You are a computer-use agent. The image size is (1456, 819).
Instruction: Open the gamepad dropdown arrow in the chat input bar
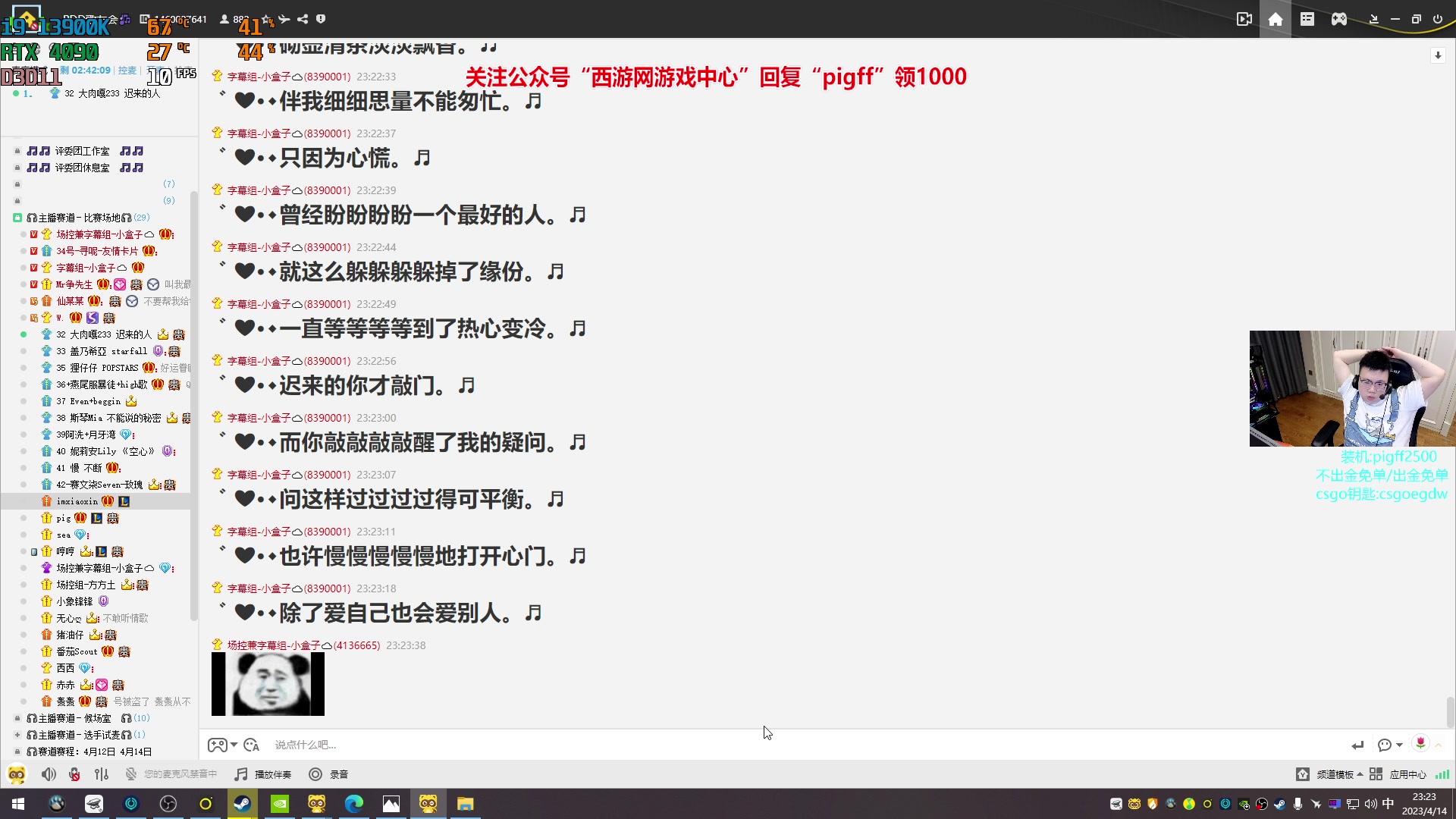pos(234,745)
